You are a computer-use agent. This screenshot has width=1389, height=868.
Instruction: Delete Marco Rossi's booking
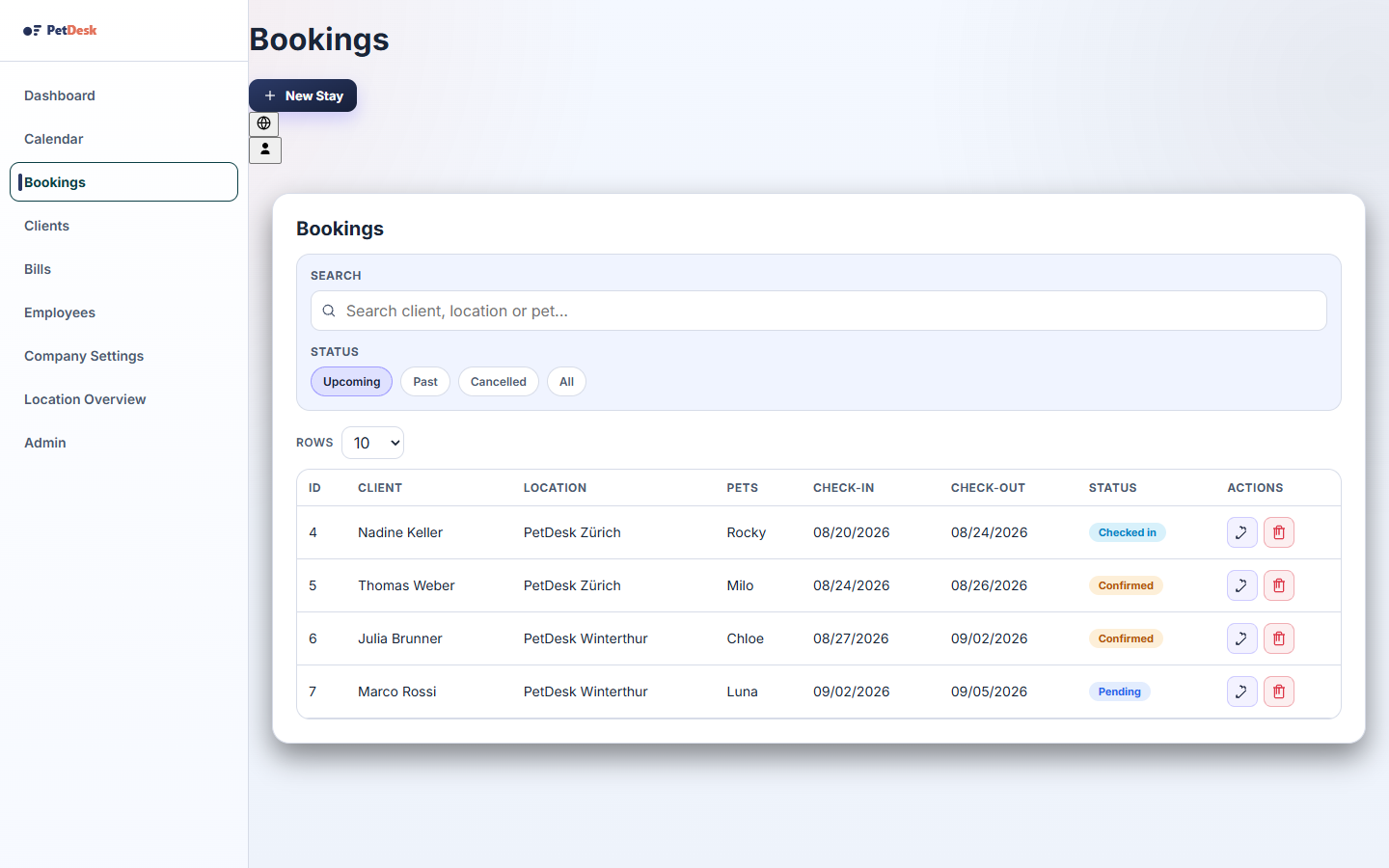point(1278,692)
